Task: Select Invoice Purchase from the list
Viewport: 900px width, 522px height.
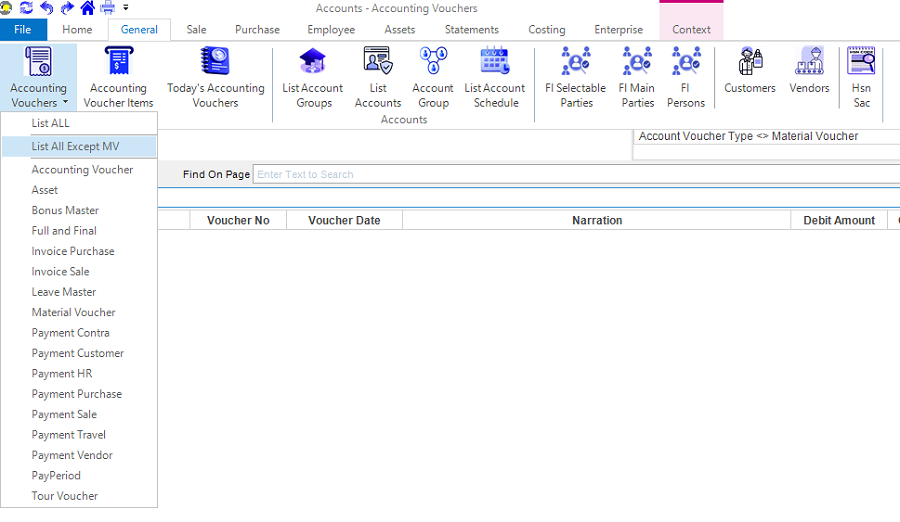Action: point(73,251)
